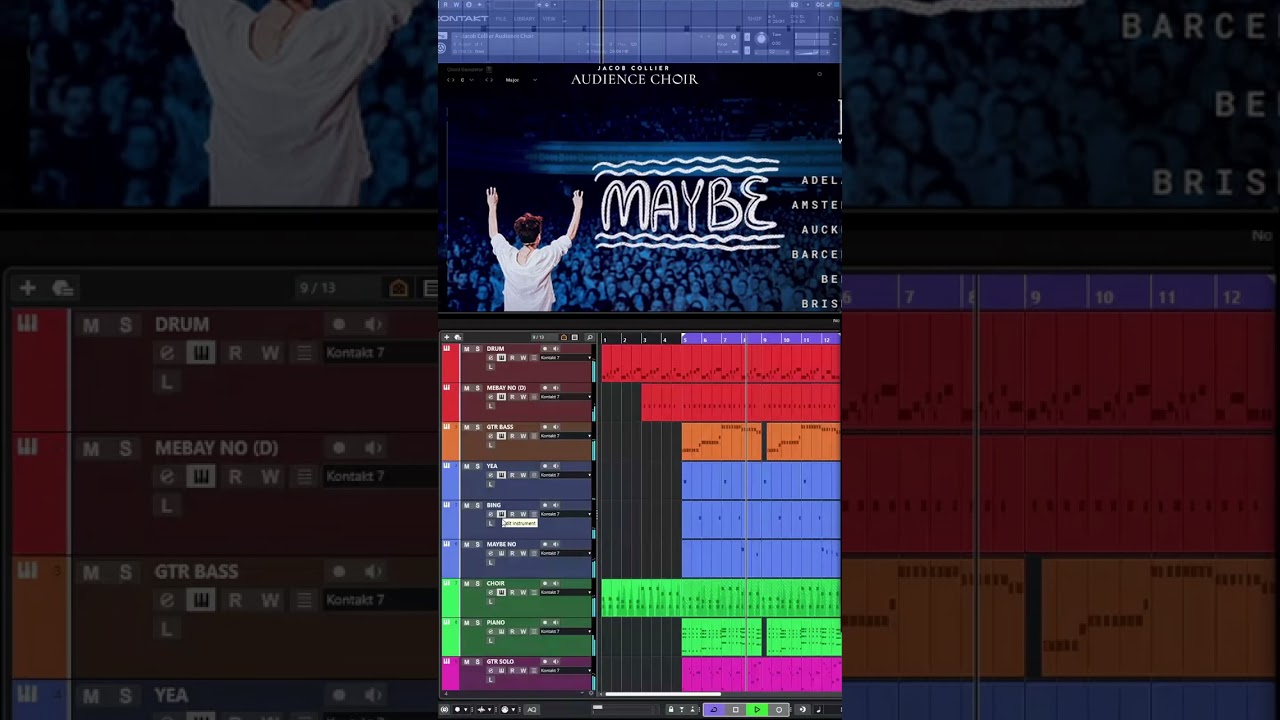Image resolution: width=1280 pixels, height=720 pixels.
Task: Mute the CHOIR track
Action: click(x=466, y=583)
